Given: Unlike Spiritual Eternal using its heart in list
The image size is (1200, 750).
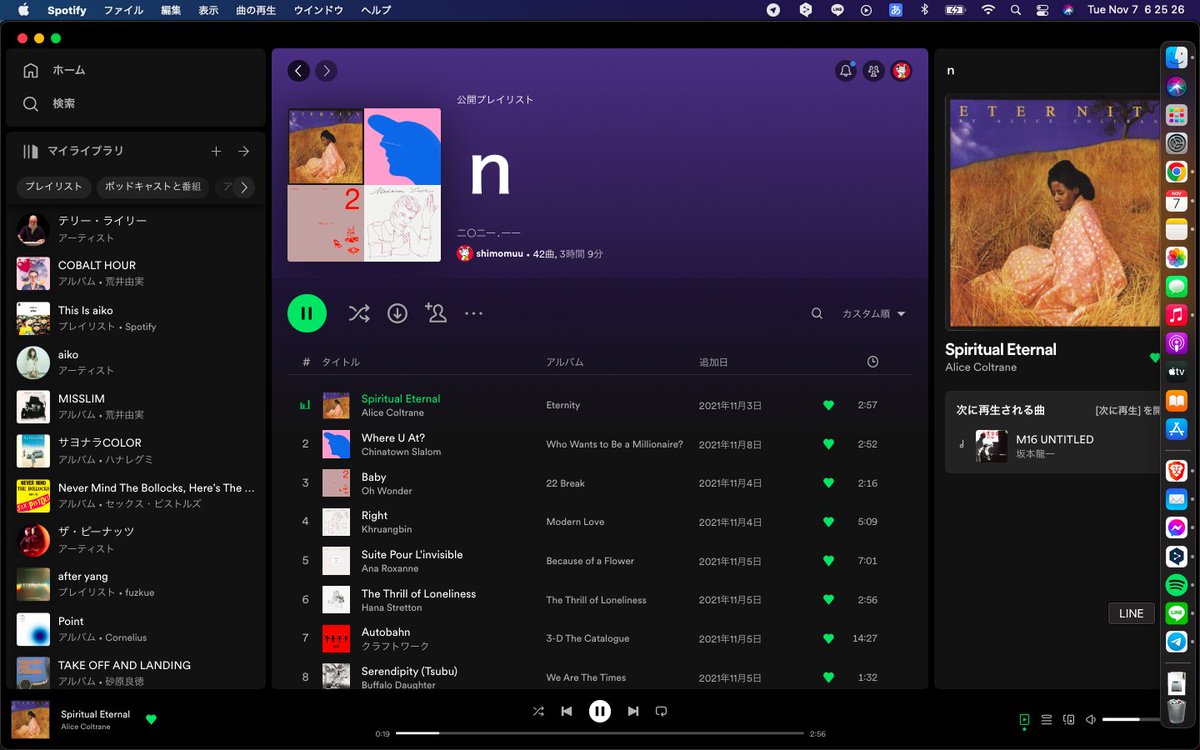Looking at the screenshot, I should pyautogui.click(x=828, y=405).
